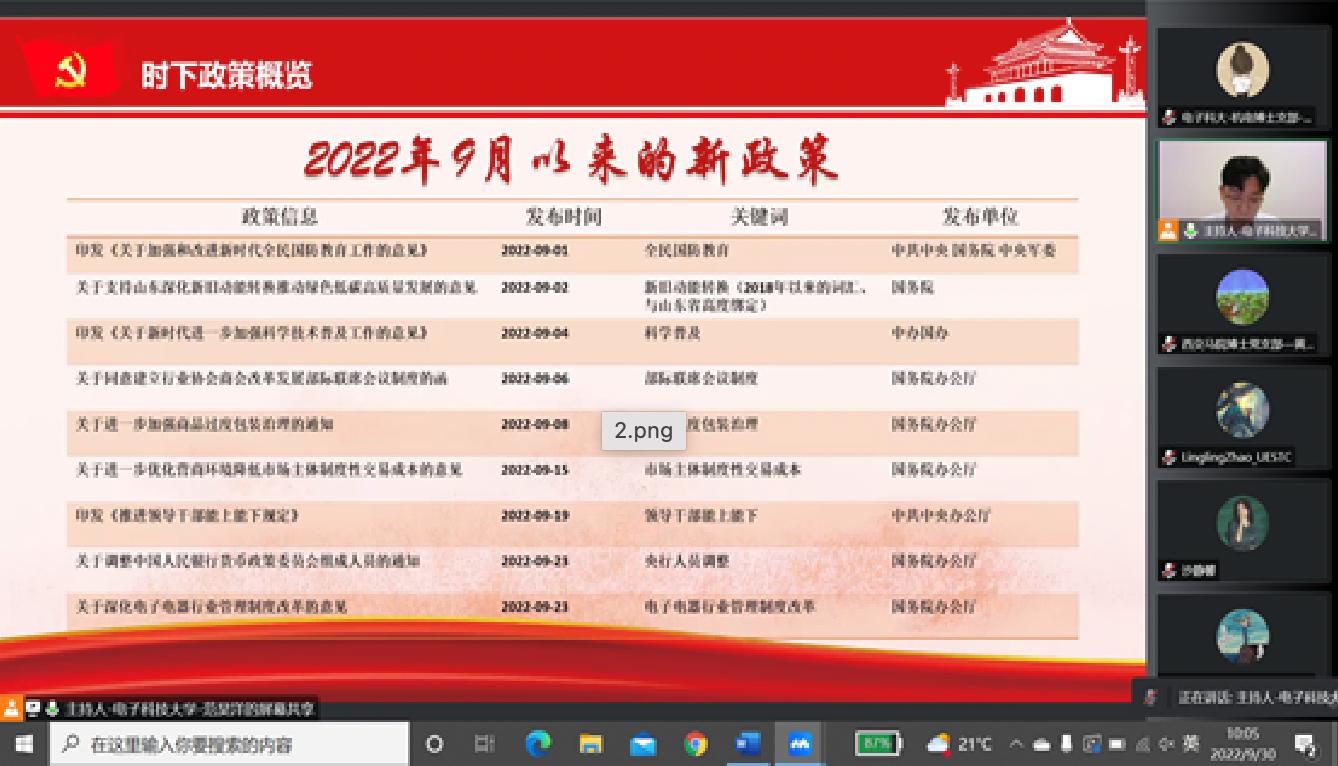The height and width of the screenshot is (766, 1338).
Task: Launch Google Chrome from the taskbar
Action: [693, 743]
